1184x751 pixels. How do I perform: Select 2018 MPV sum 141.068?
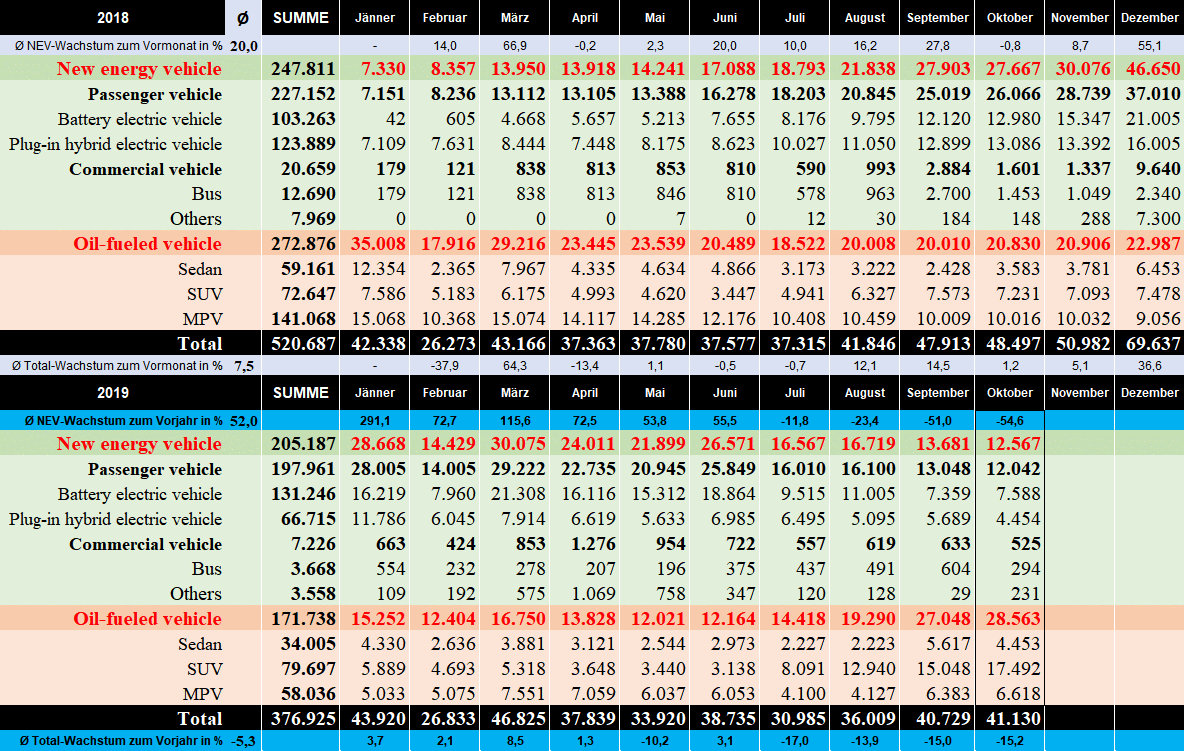pyautogui.click(x=303, y=319)
